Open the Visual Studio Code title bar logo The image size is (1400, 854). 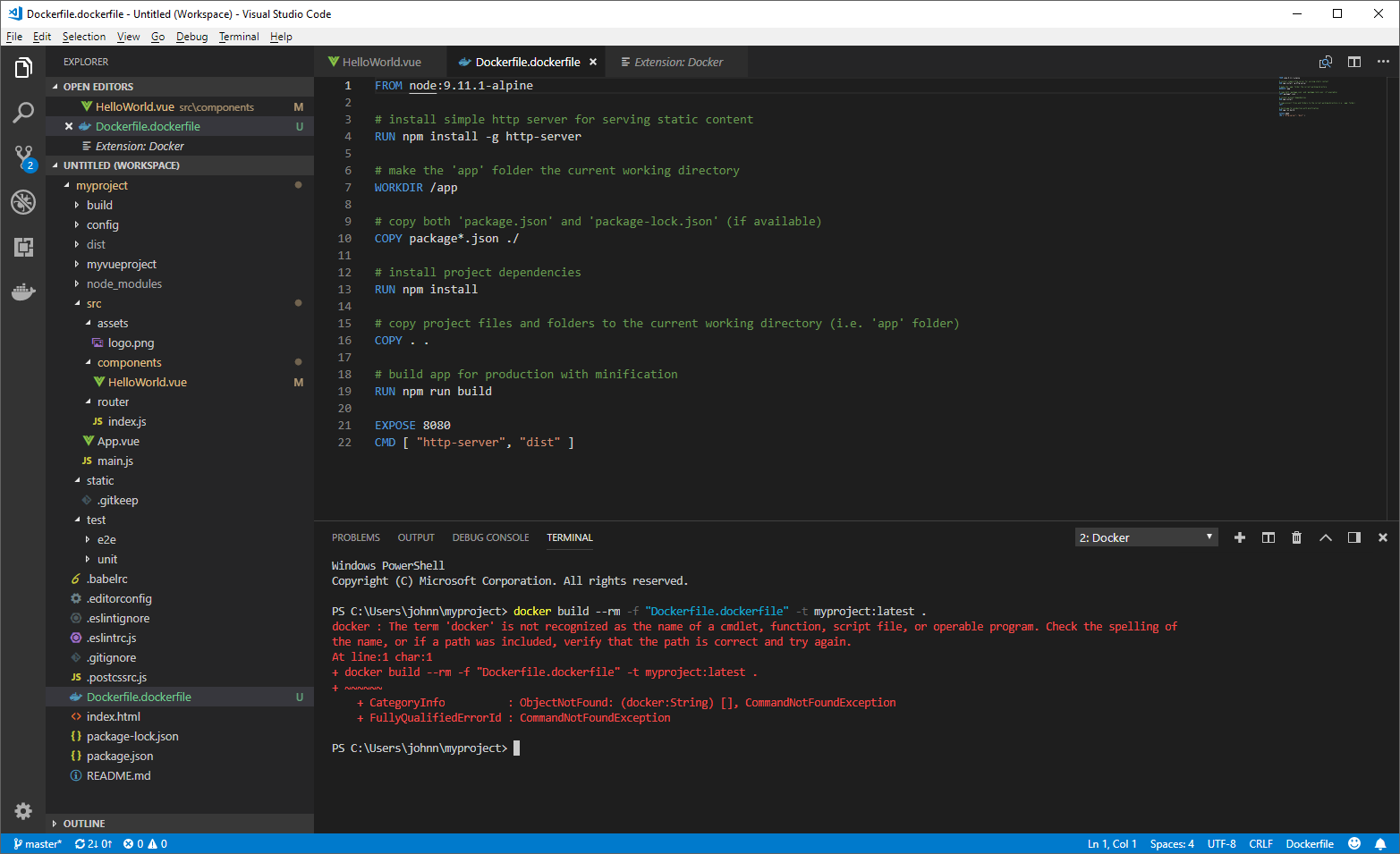point(15,13)
